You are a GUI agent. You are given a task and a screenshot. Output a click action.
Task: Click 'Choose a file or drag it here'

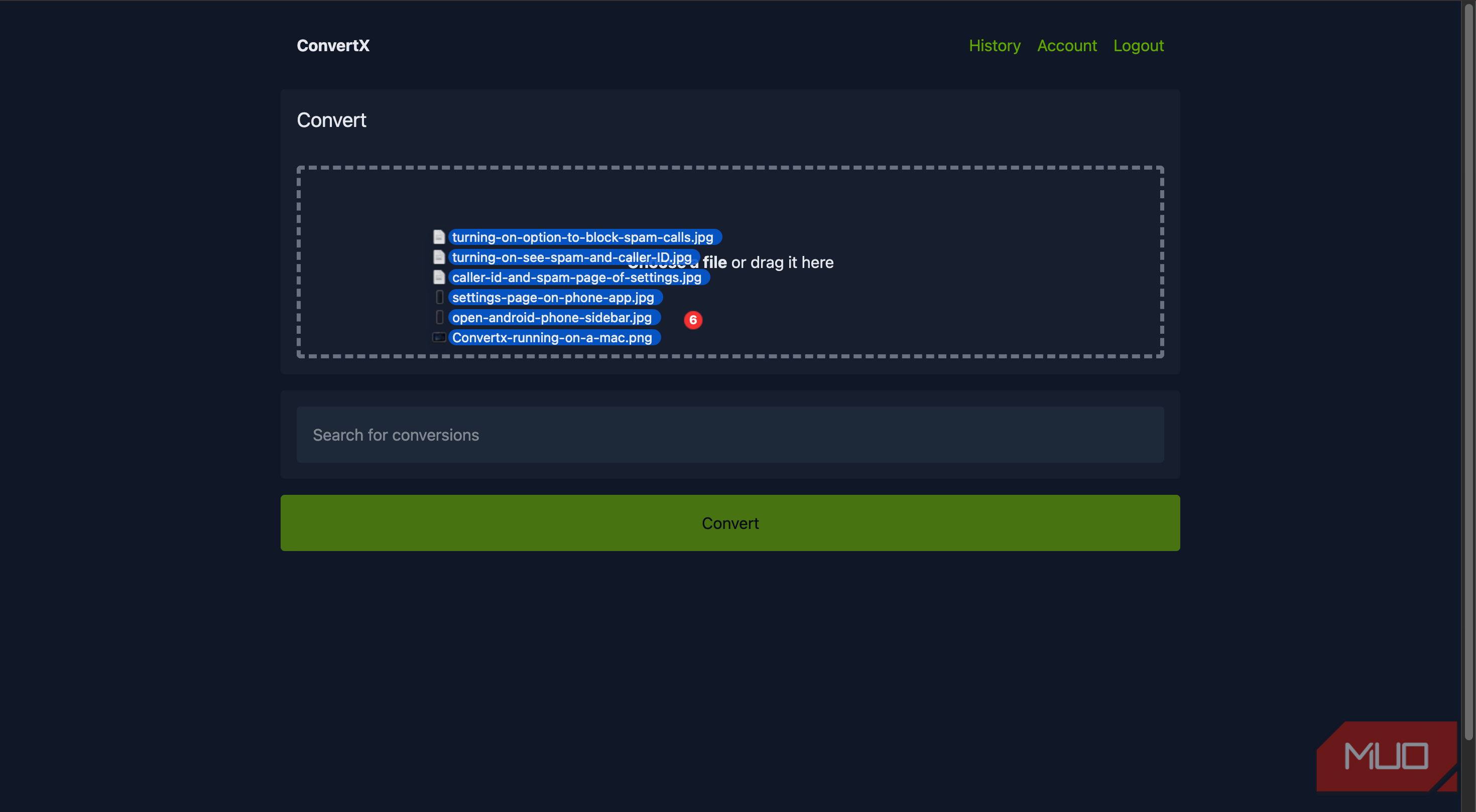[x=730, y=262]
